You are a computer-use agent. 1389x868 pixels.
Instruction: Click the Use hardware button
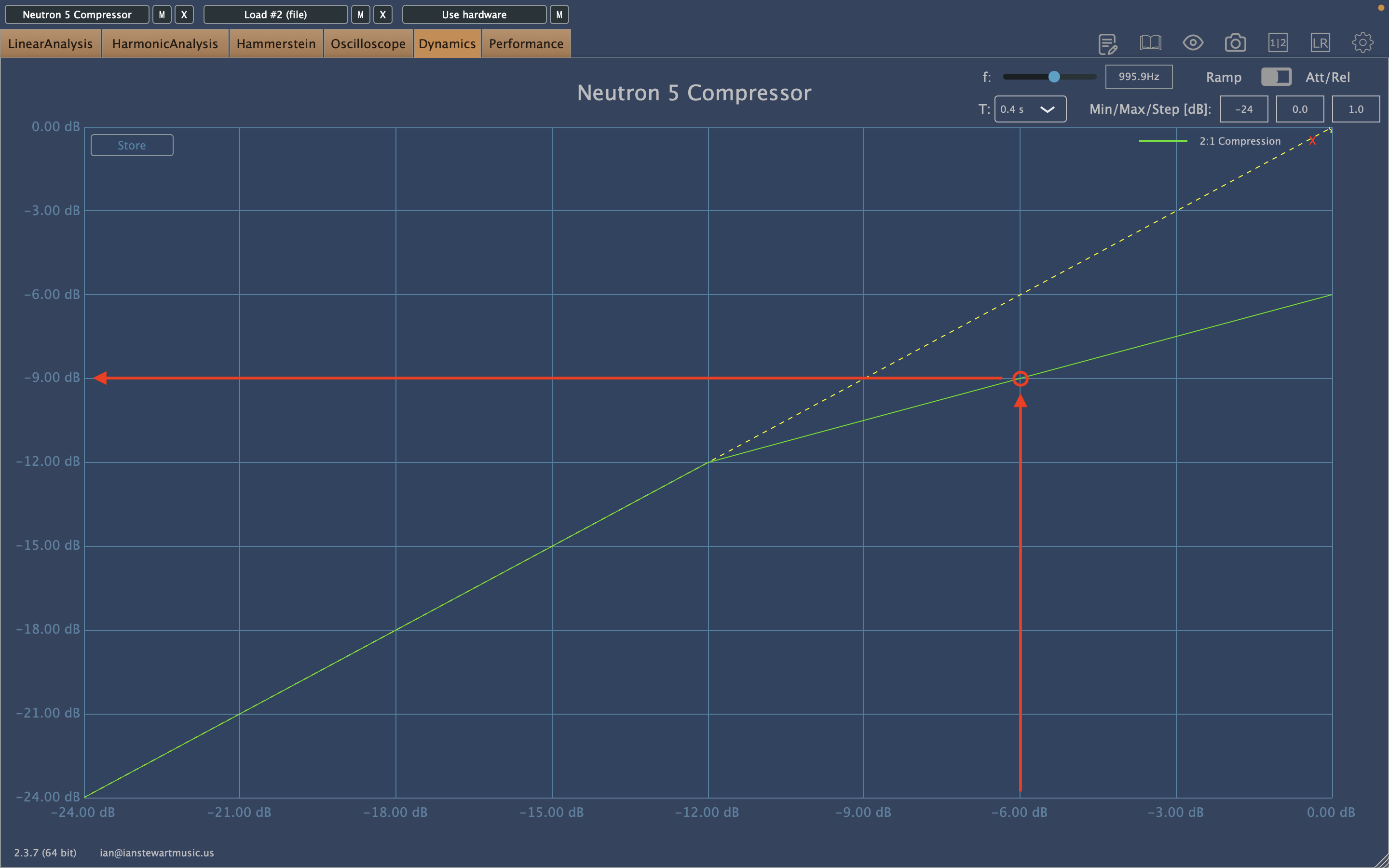coord(474,14)
